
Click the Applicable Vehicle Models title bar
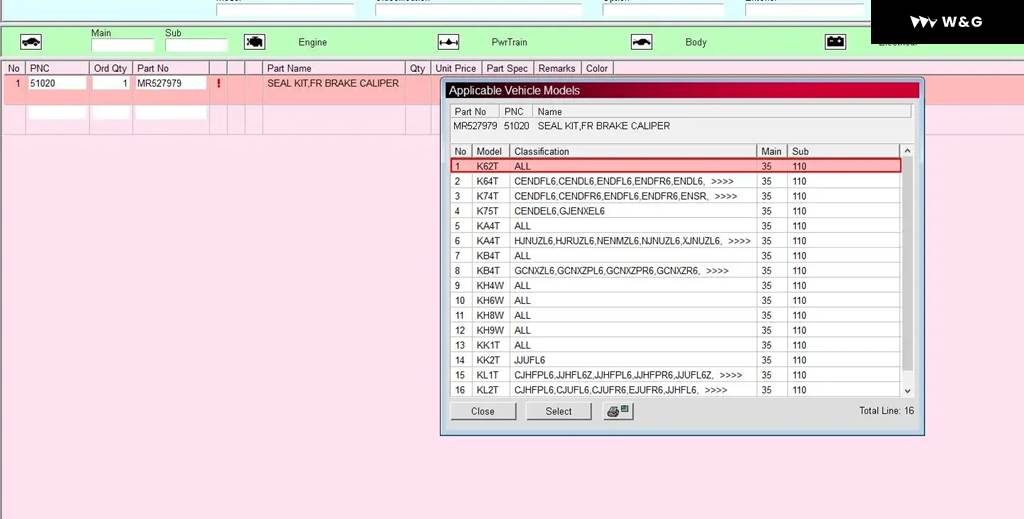[x=682, y=91]
